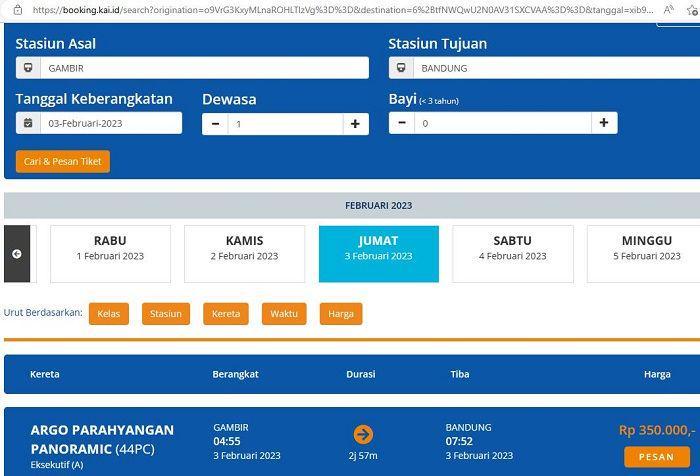Select the Sabtu 4 Februari 2023 tab
Screen dimensions: 700x476
click(513, 254)
